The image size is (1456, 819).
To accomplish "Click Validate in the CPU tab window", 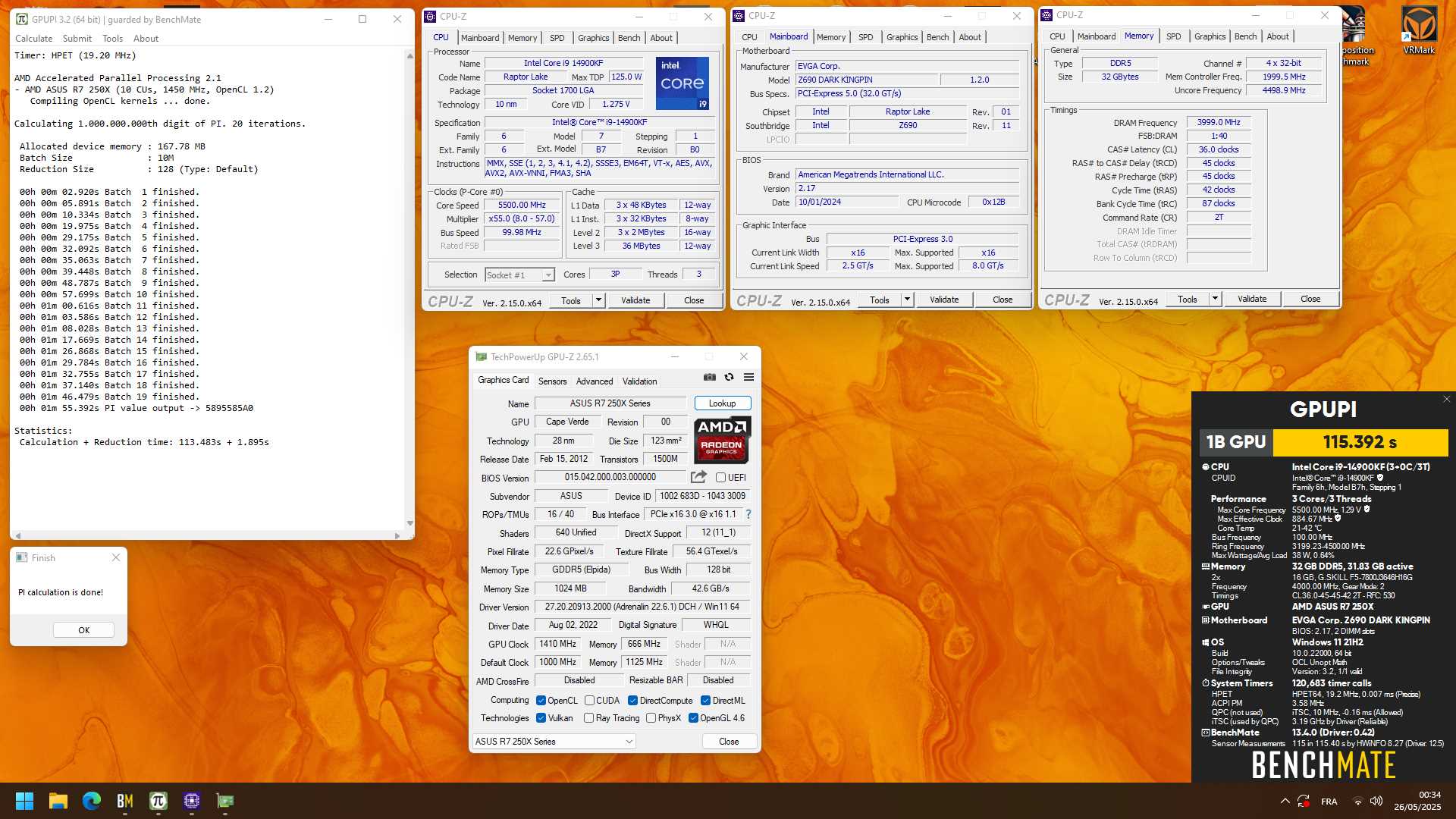I will click(x=635, y=300).
